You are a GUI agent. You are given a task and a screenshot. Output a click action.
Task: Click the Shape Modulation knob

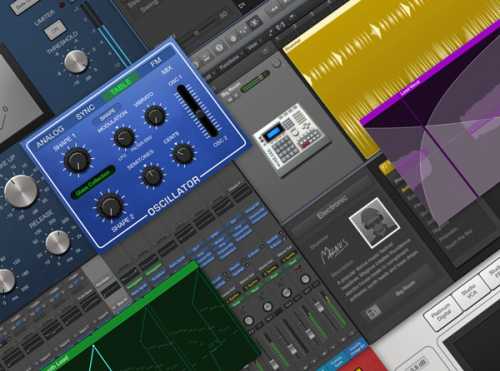click(124, 138)
